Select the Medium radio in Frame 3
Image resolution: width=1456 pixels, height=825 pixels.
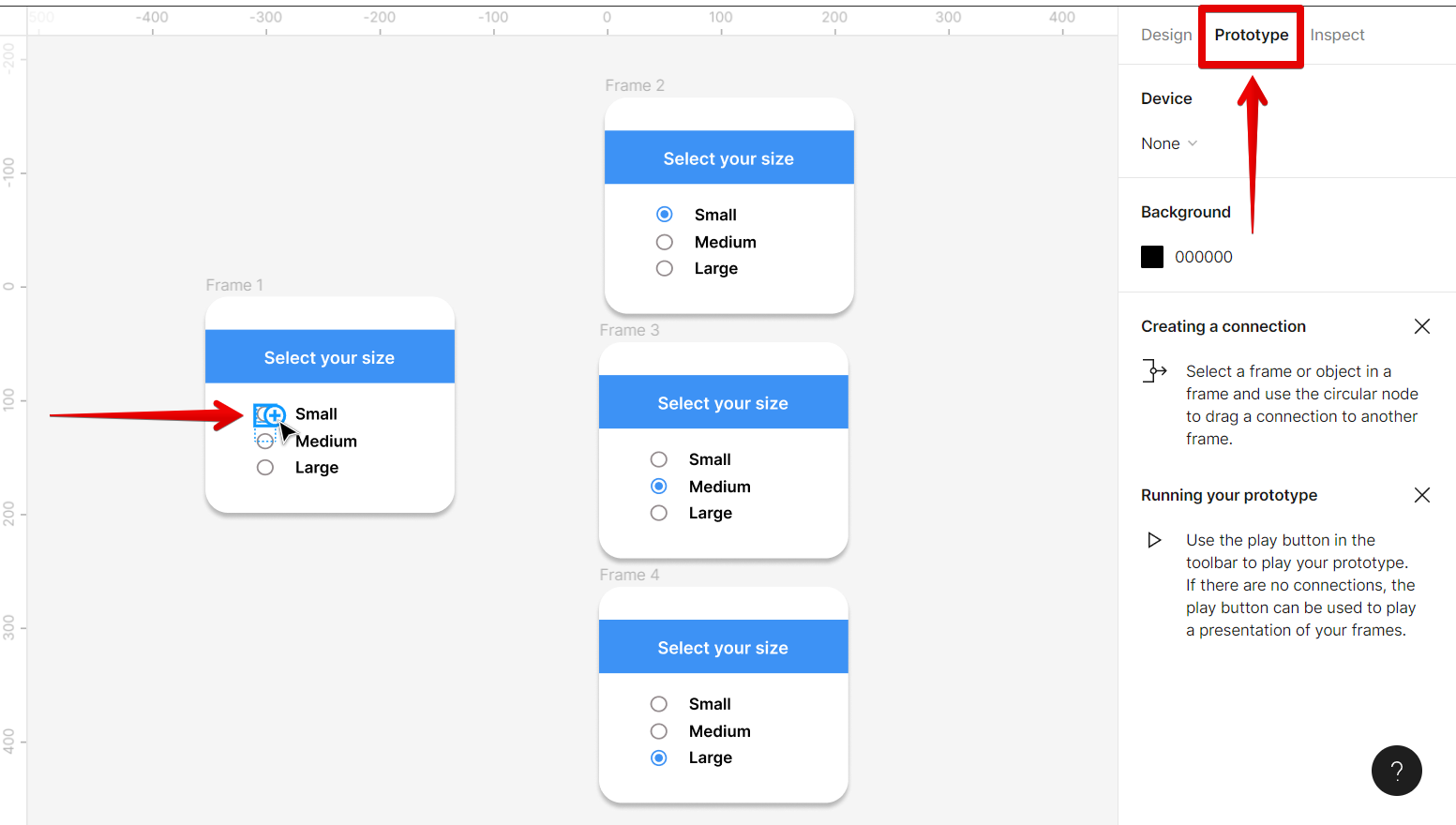click(x=659, y=487)
